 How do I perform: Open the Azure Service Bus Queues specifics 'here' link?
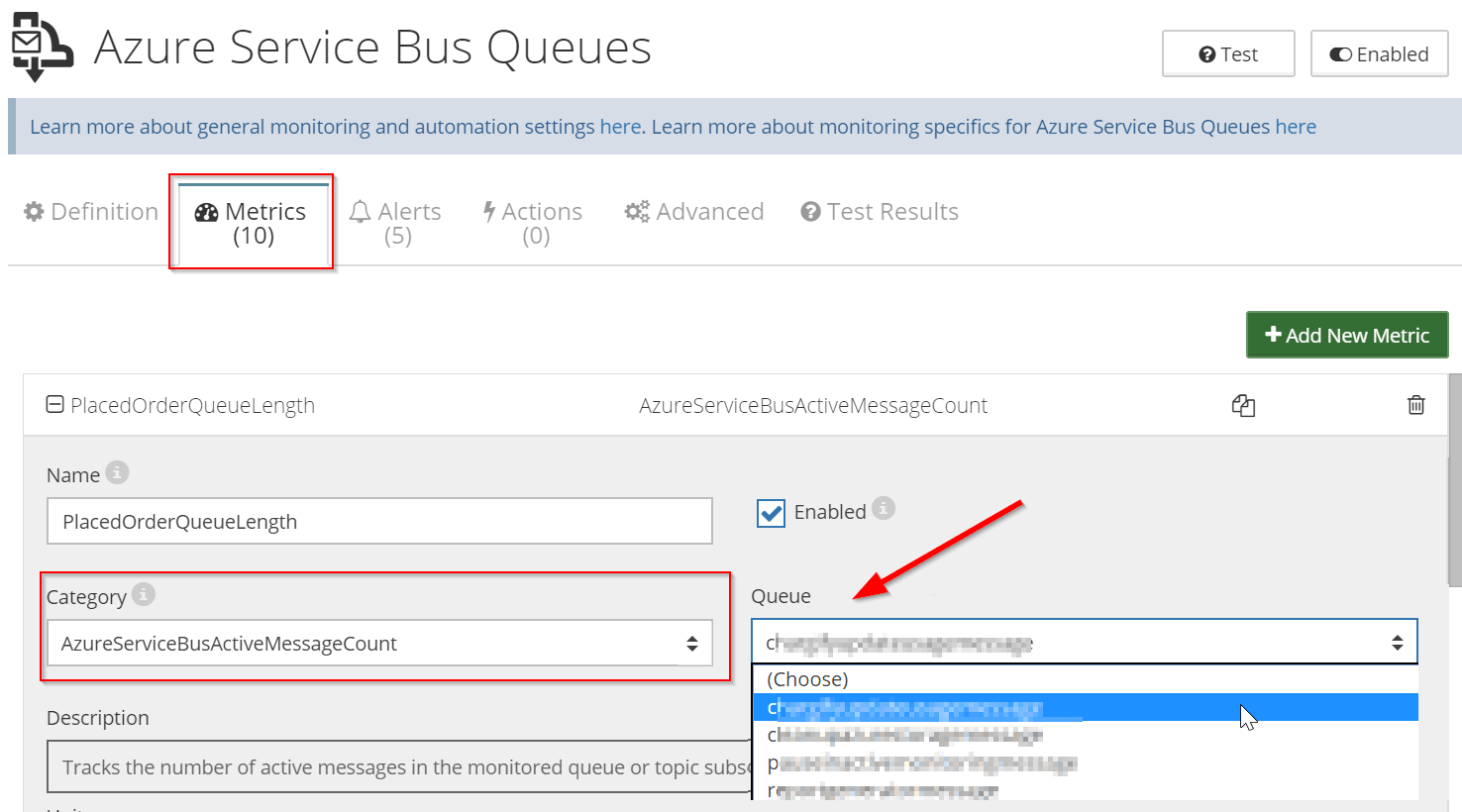(x=1296, y=127)
